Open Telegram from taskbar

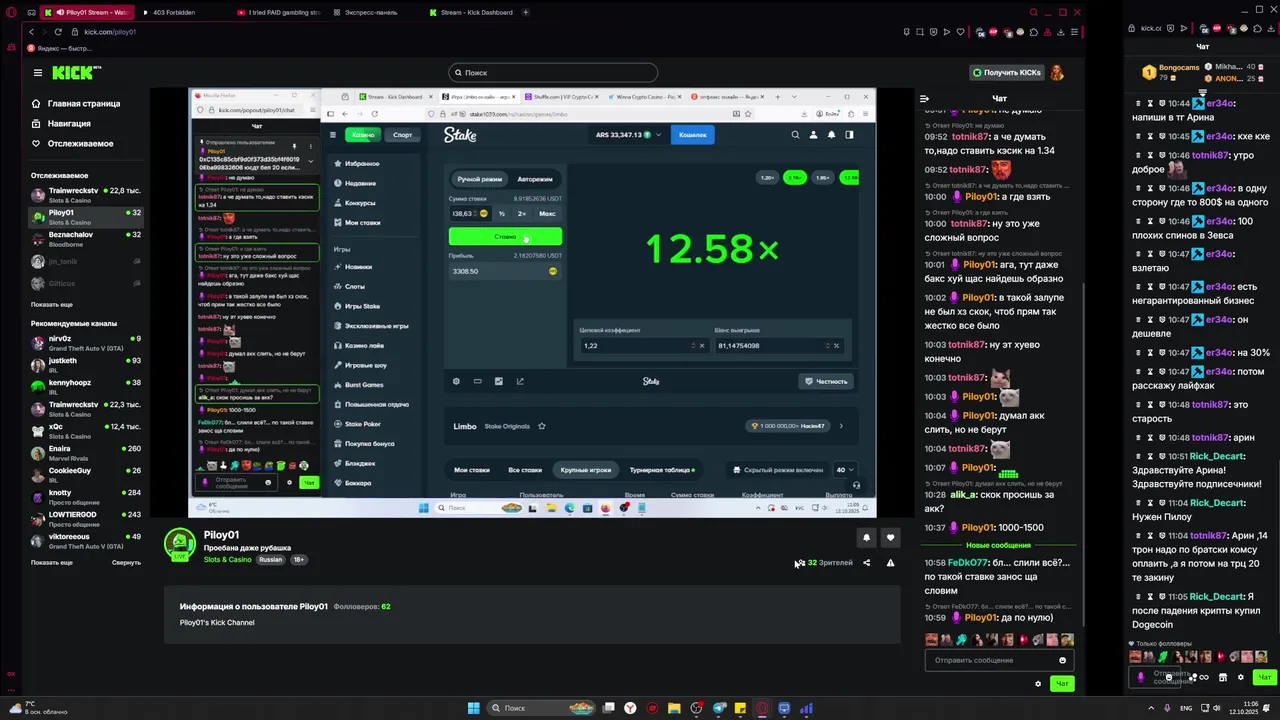coord(719,708)
